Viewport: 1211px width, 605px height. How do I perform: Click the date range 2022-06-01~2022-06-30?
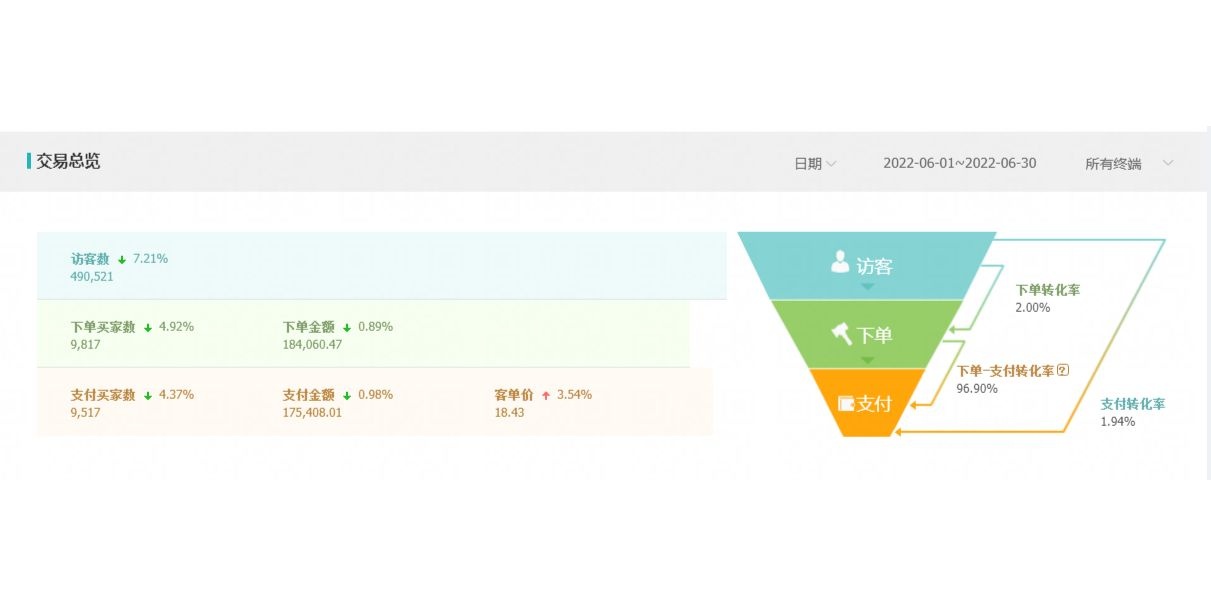pos(959,163)
